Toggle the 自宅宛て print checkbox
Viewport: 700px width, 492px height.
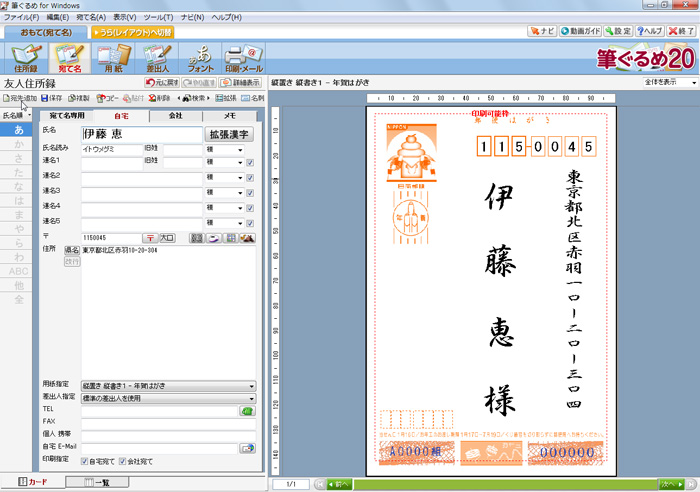point(85,462)
